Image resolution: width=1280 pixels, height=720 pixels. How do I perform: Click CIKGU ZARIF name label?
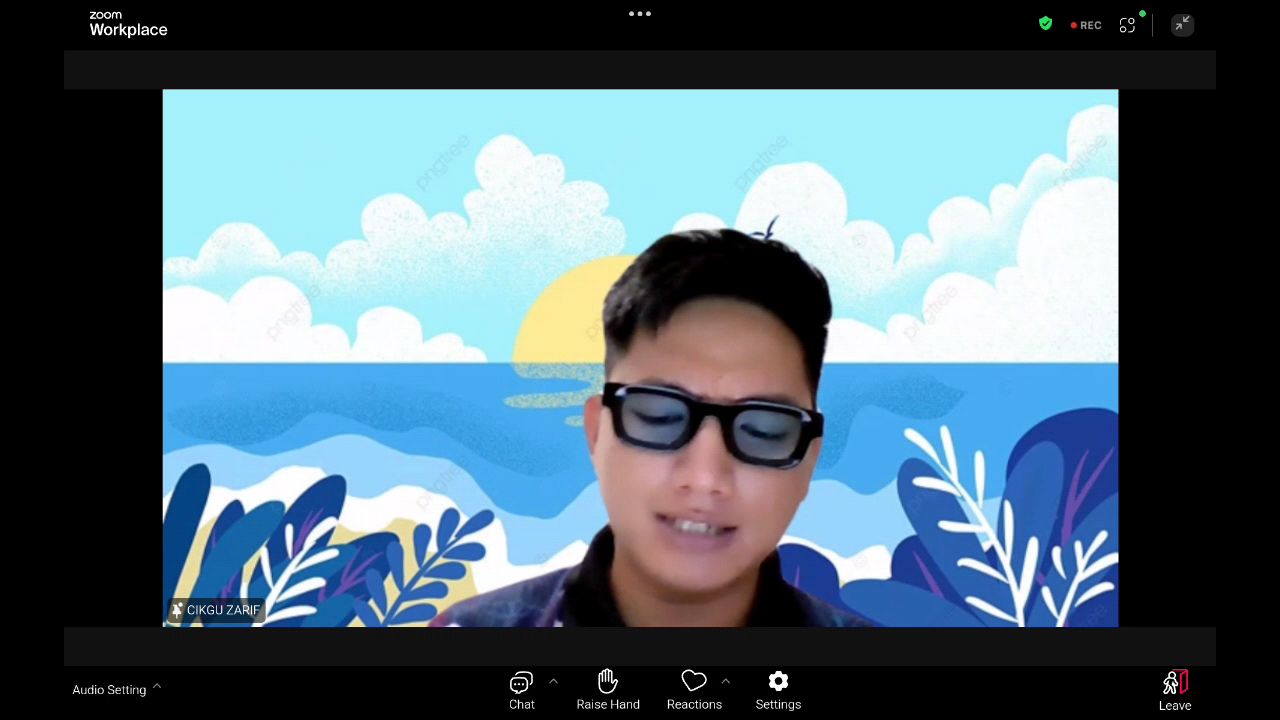(x=216, y=610)
